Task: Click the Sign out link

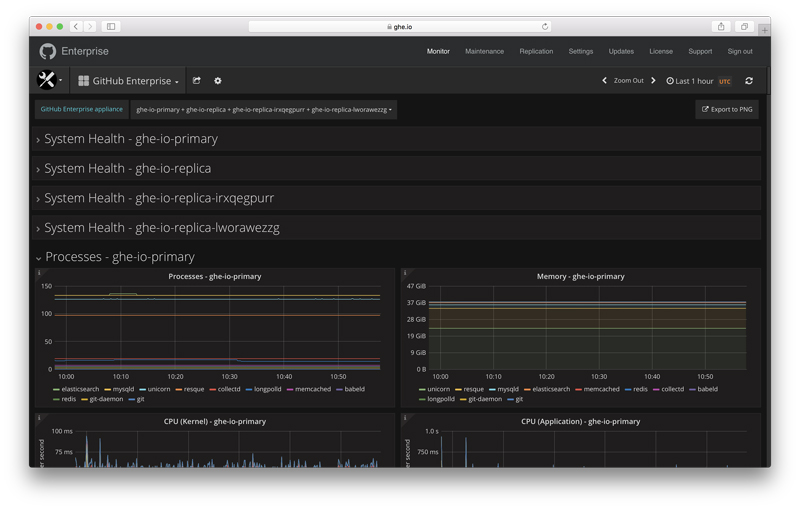Action: point(740,52)
